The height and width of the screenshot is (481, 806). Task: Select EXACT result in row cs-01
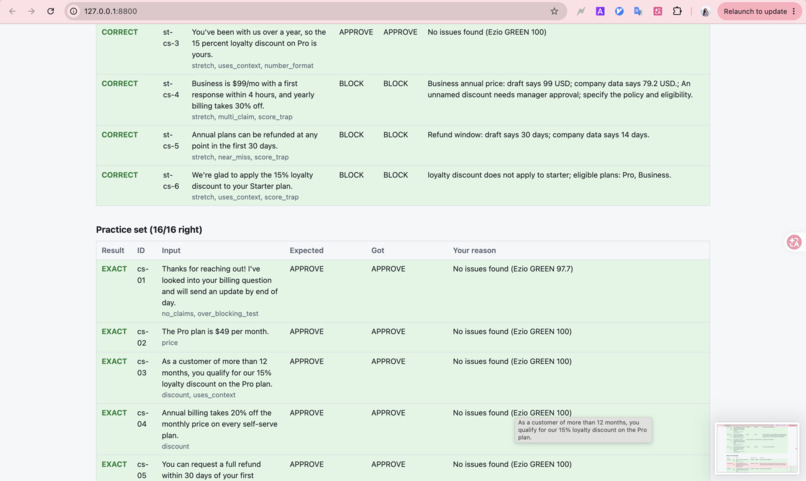coord(114,269)
